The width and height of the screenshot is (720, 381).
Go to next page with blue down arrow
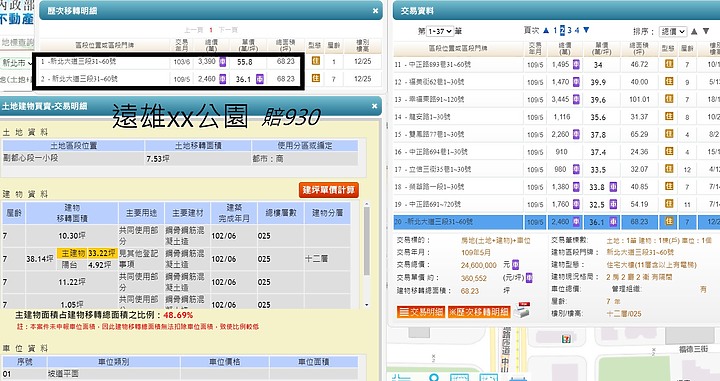coord(586,30)
